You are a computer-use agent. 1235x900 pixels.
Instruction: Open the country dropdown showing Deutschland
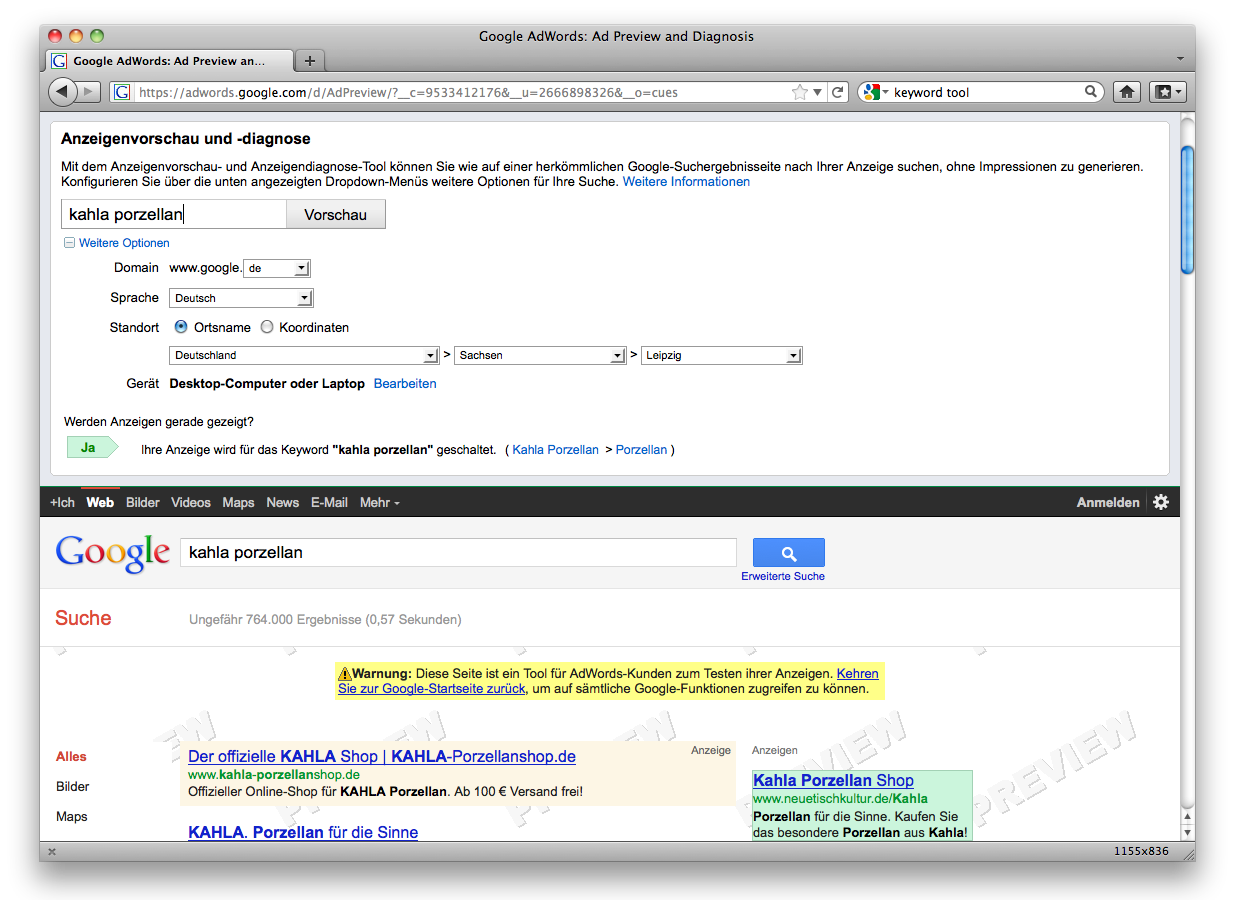304,355
